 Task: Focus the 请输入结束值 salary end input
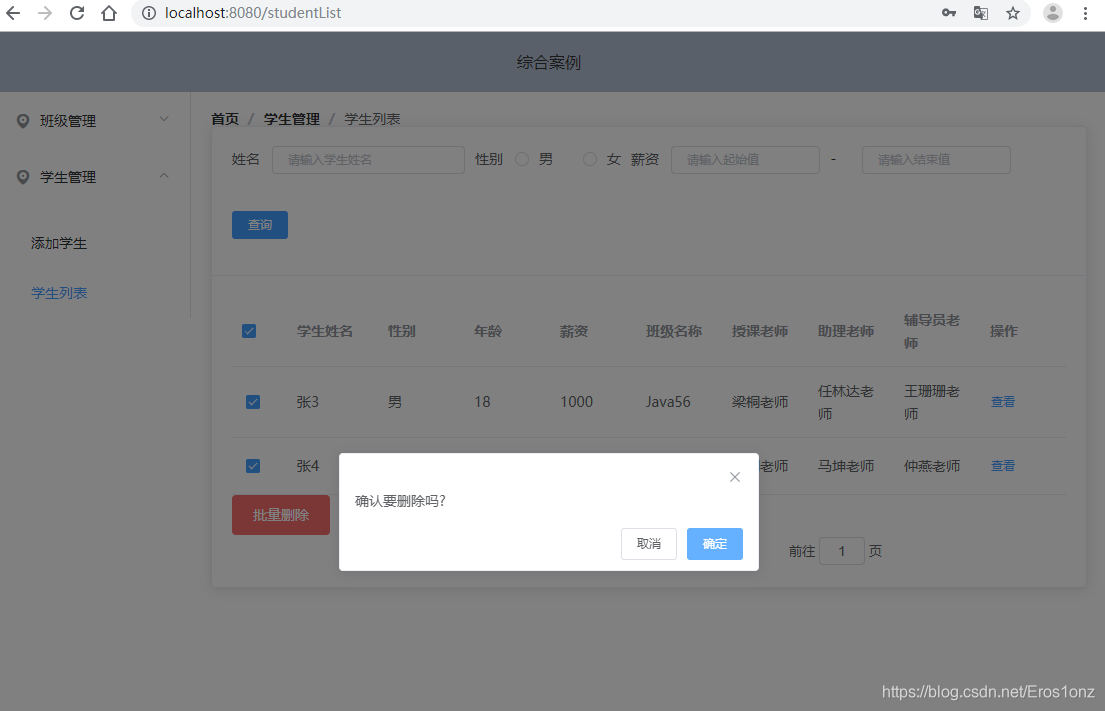(937, 160)
